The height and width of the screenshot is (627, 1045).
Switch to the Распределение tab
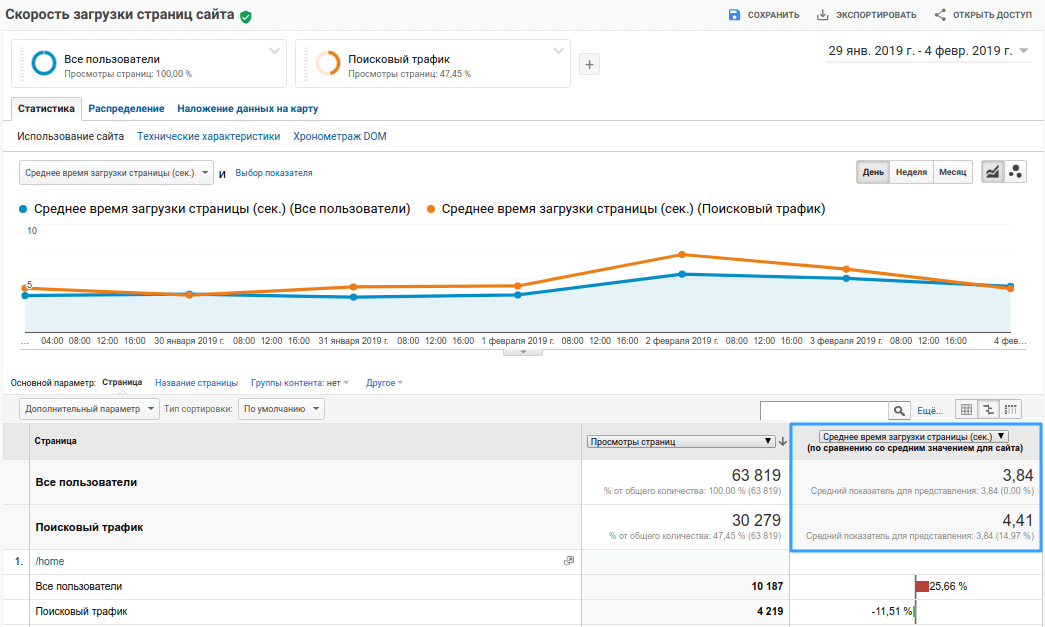click(126, 109)
